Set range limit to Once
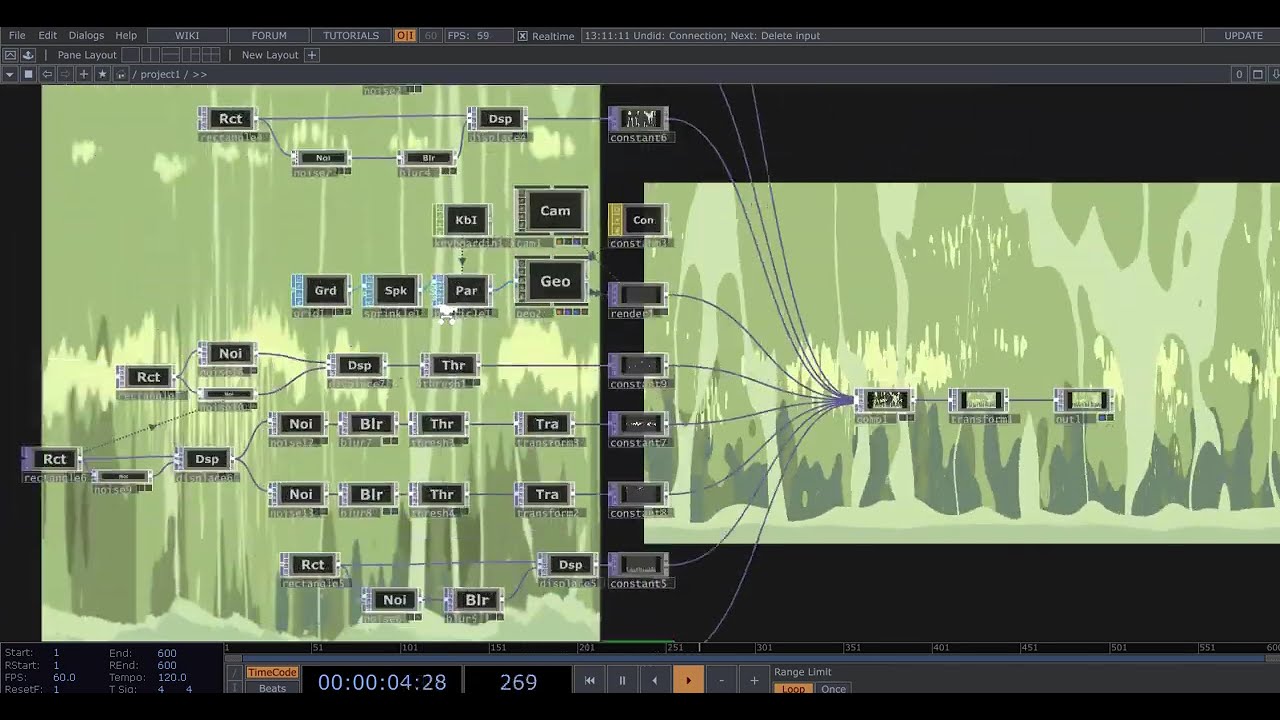This screenshot has width=1280, height=720. pos(833,689)
